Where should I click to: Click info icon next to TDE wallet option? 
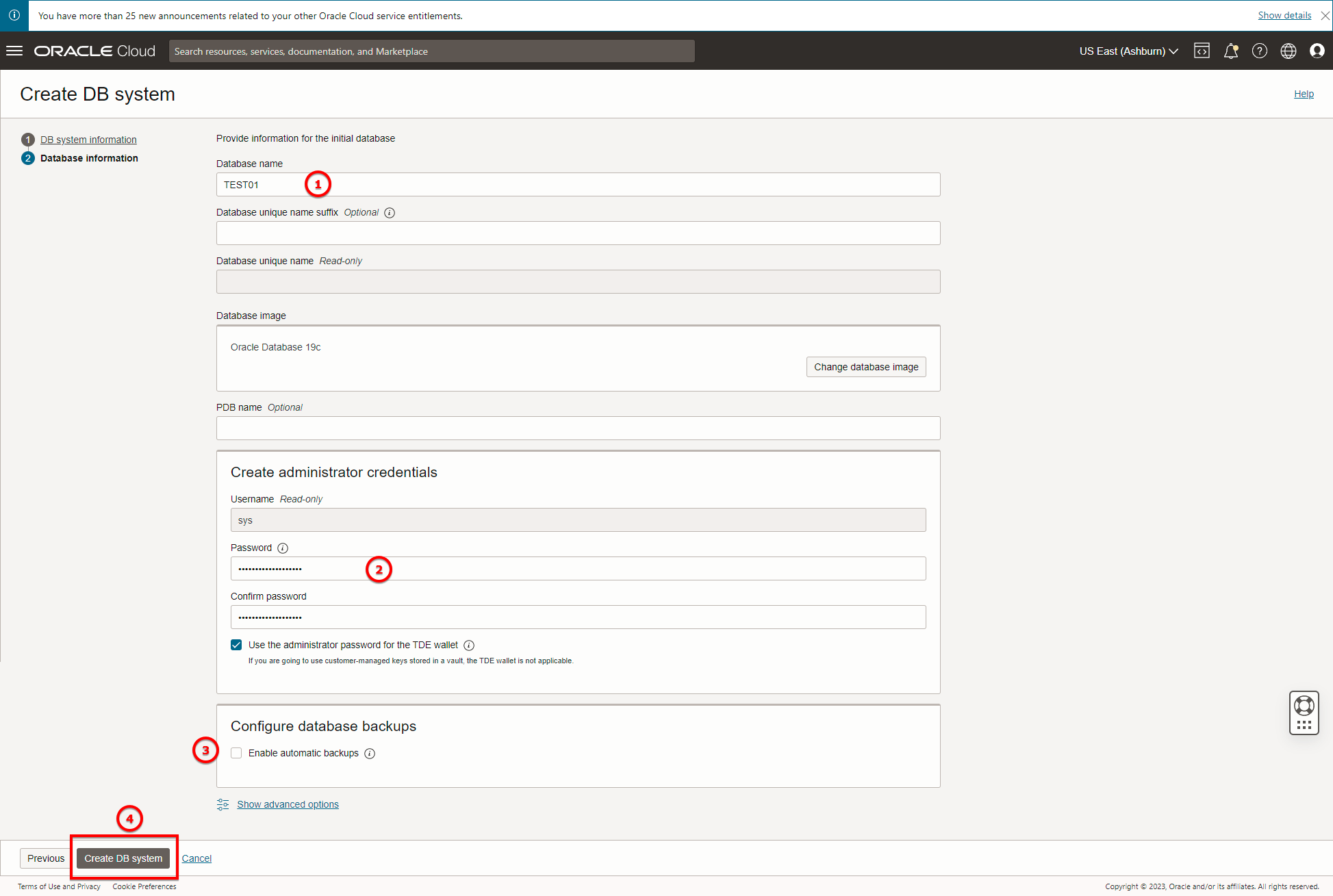tap(469, 645)
